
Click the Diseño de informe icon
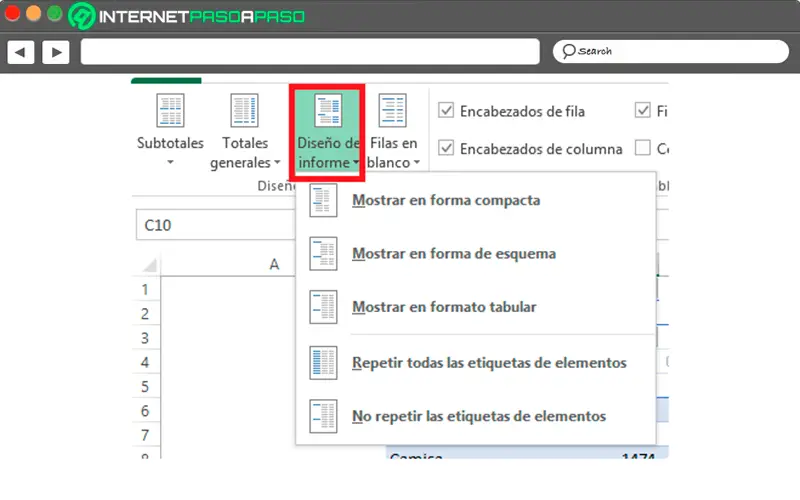(x=328, y=110)
